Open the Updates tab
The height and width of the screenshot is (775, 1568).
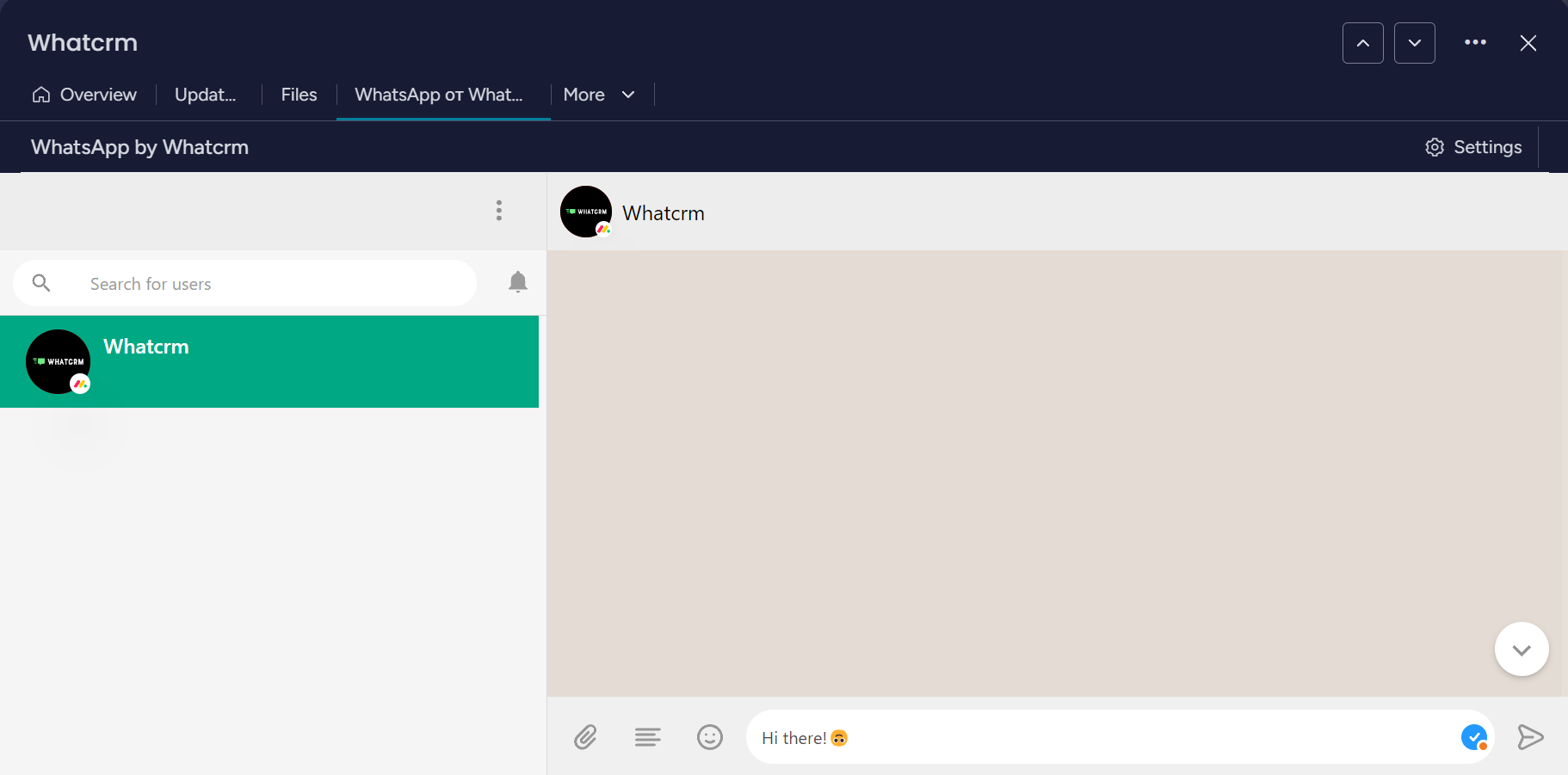pyautogui.click(x=205, y=95)
